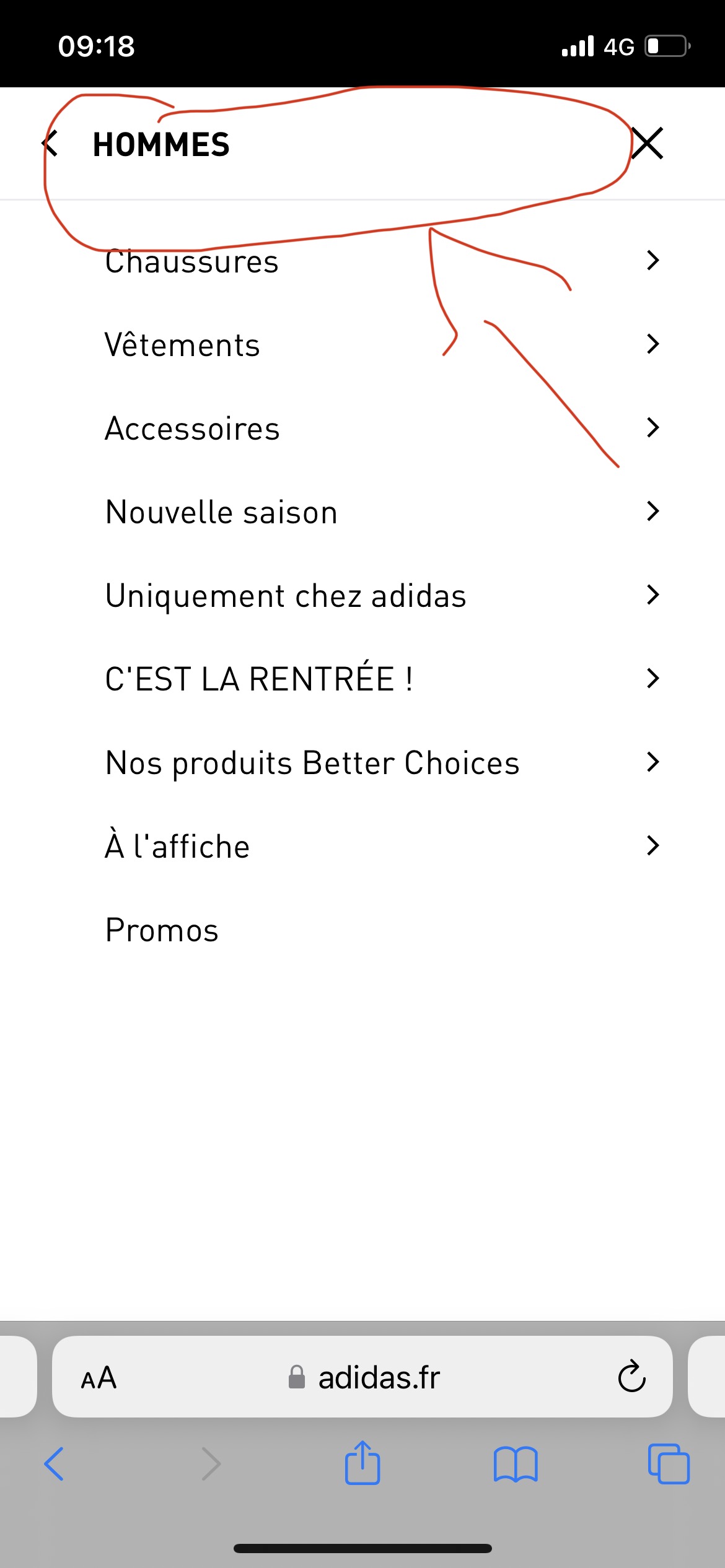
Task: Expand the Chaussures chevron
Action: pos(652,260)
